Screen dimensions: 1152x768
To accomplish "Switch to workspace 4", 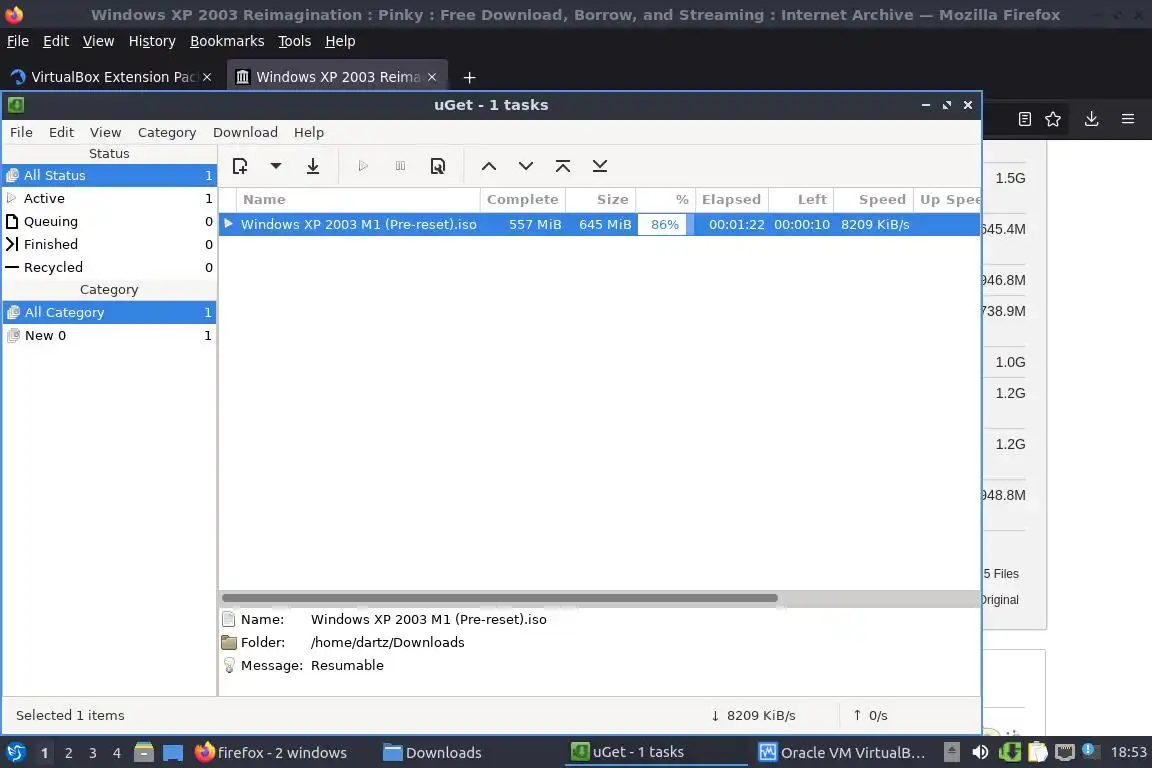I will (x=117, y=753).
